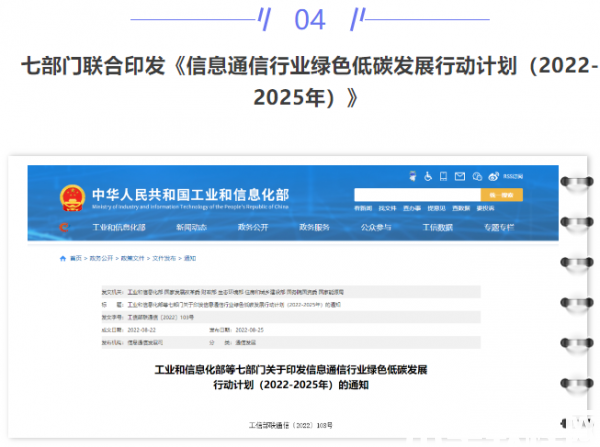Click the yellow 统一搜索 button
Image resolution: width=600 pixels, height=447 pixels.
(x=502, y=195)
